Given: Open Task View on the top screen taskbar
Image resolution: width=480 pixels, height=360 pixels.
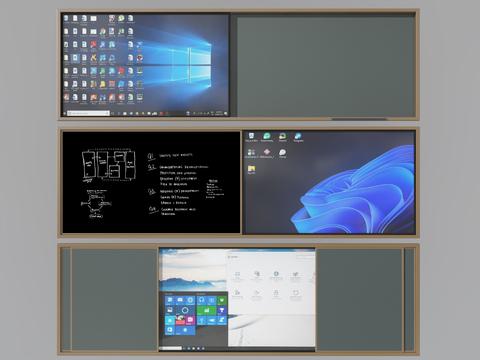Looking at the screenshot, I should (113, 113).
